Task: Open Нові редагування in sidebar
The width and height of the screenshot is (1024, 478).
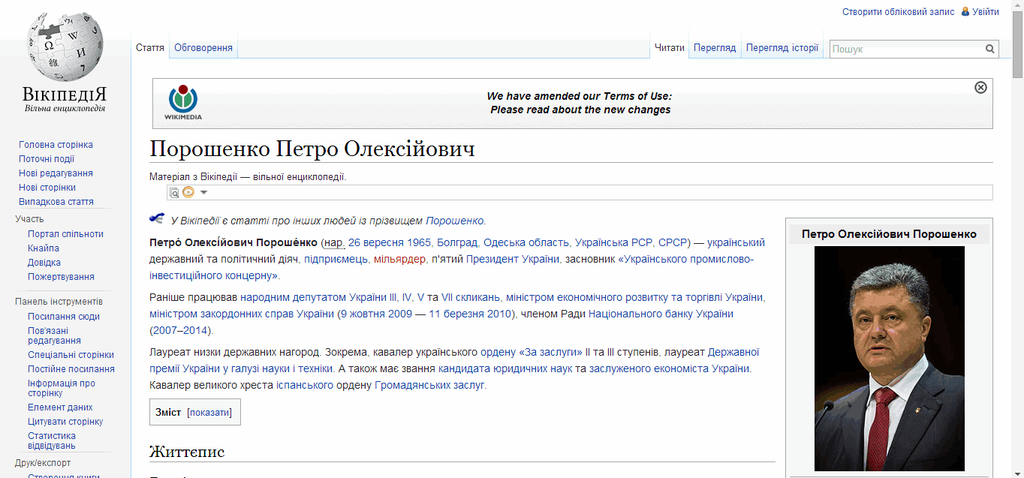Action: point(56,173)
